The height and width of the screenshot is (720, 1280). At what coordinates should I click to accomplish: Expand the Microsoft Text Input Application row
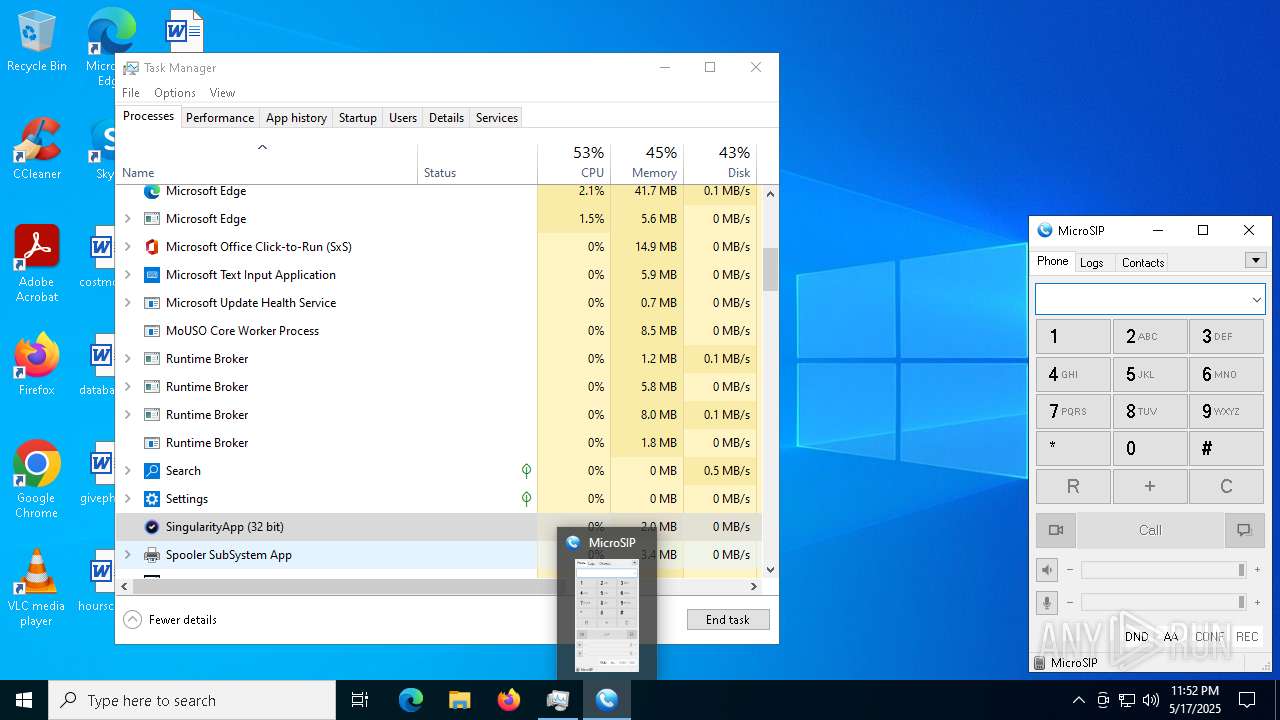click(127, 275)
